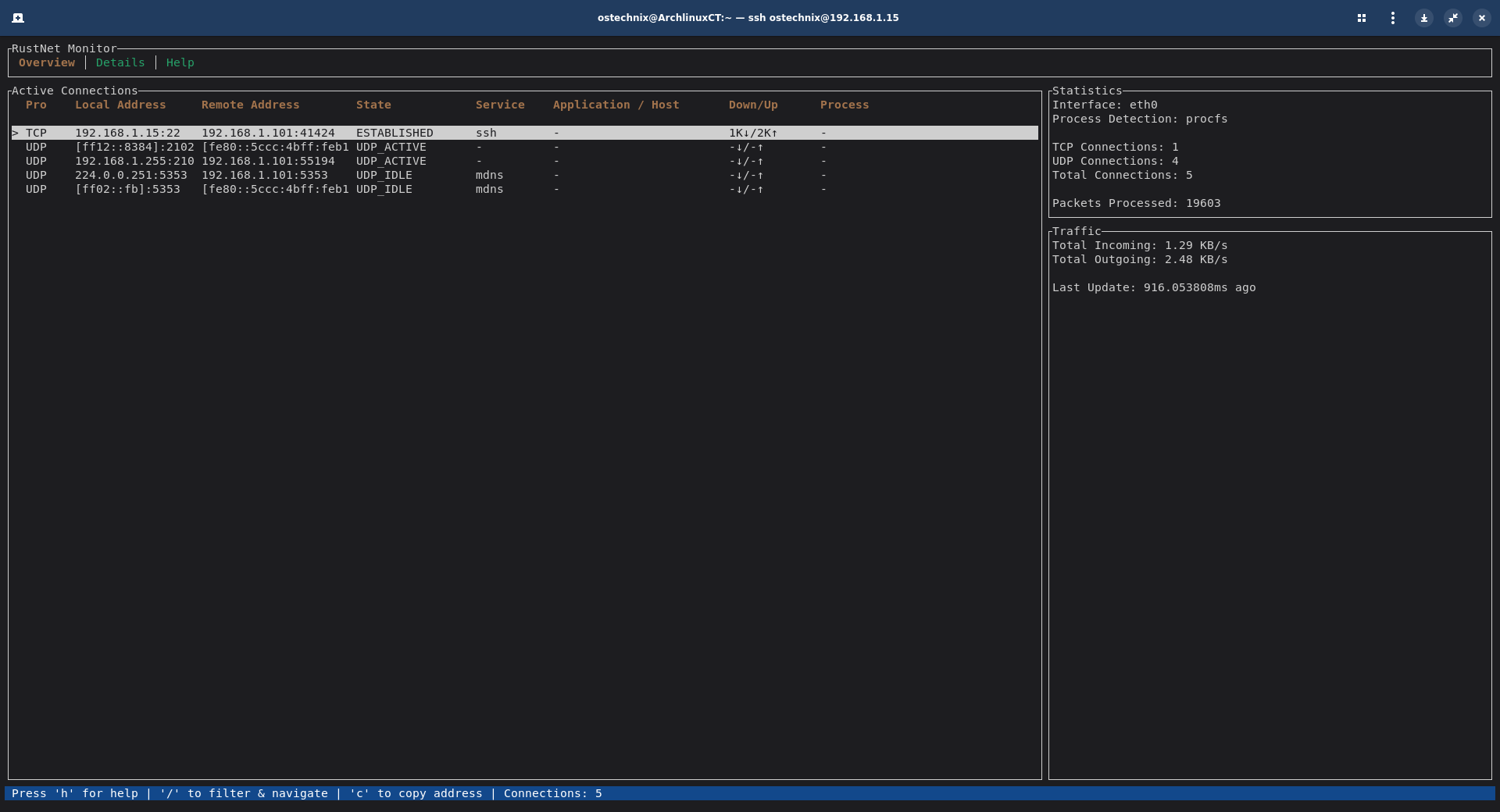
Task: Open the Help tab
Action: pos(180,62)
